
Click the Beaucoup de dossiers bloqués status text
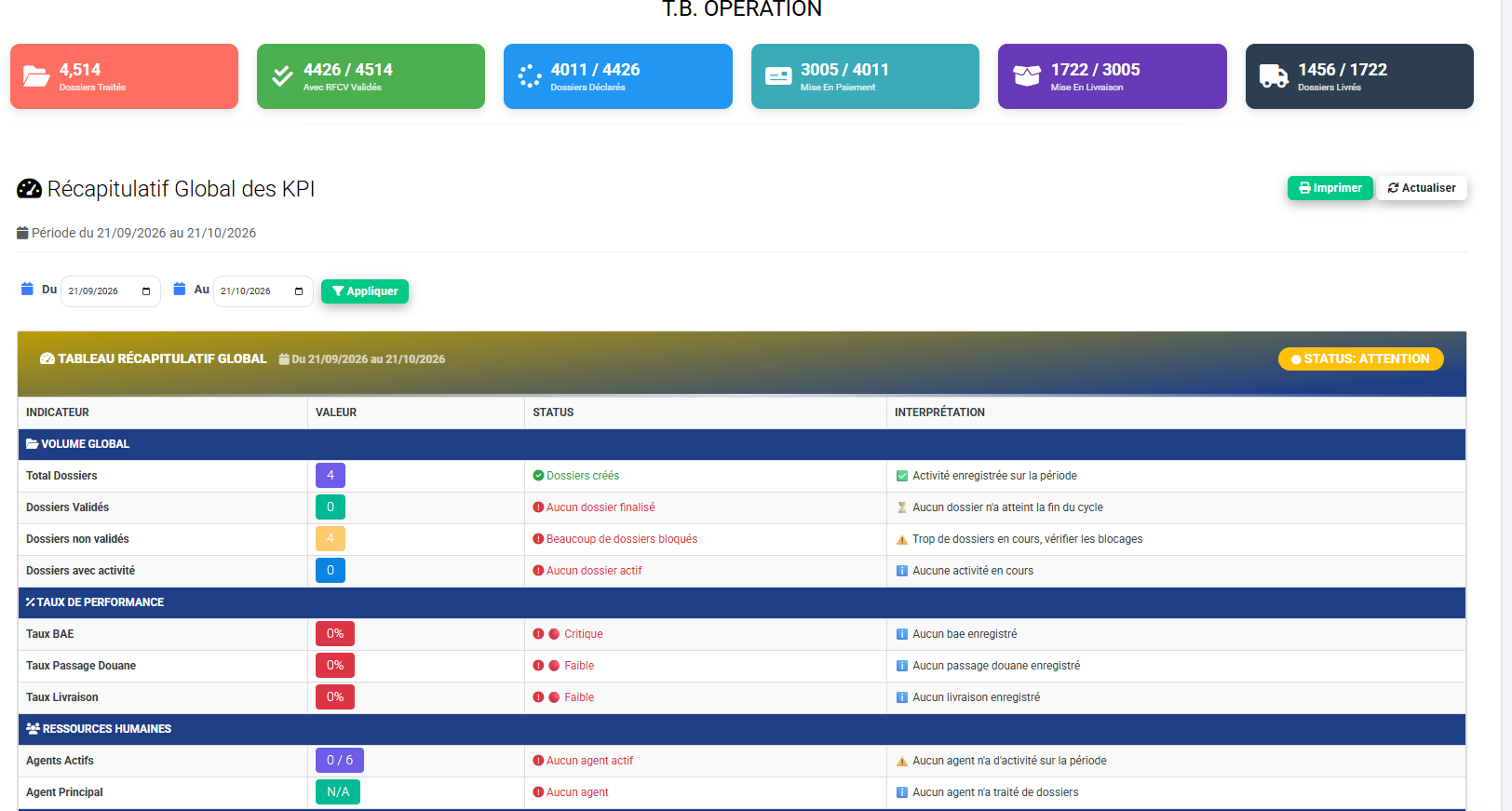click(x=622, y=539)
